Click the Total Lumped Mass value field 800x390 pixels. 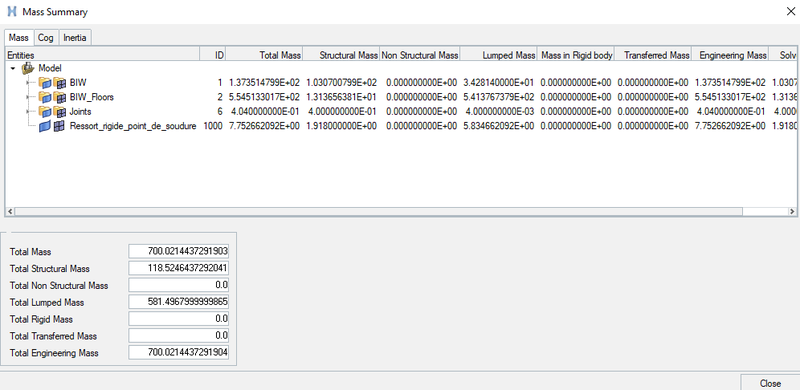coord(179,302)
